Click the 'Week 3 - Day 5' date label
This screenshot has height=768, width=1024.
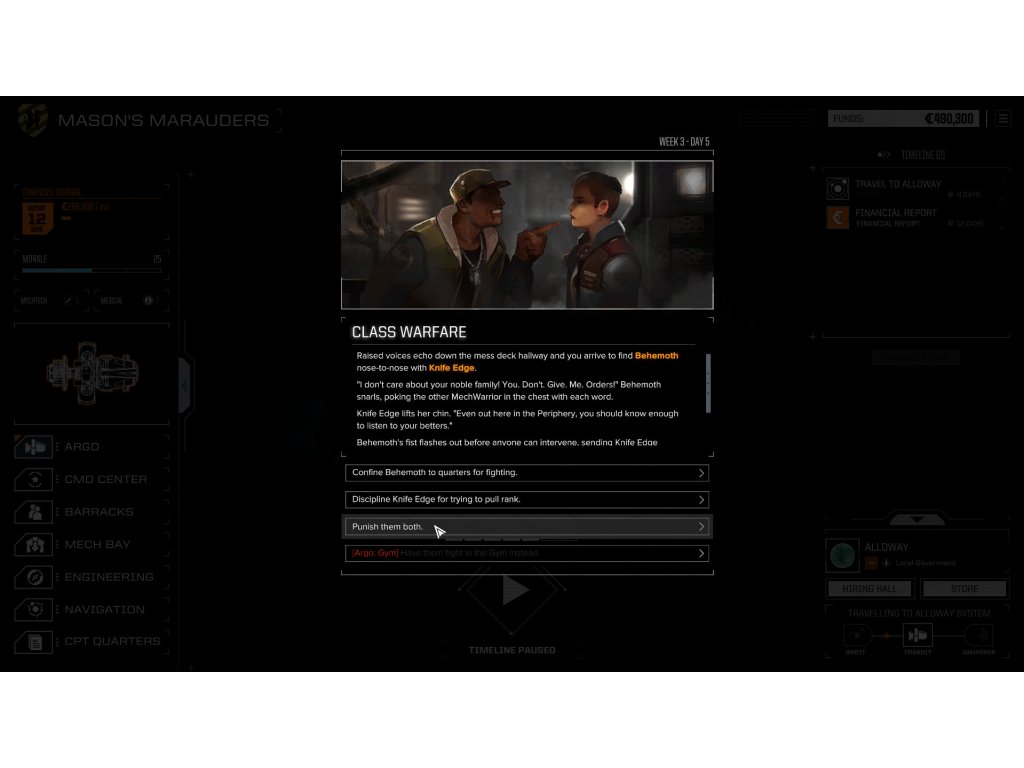684,142
